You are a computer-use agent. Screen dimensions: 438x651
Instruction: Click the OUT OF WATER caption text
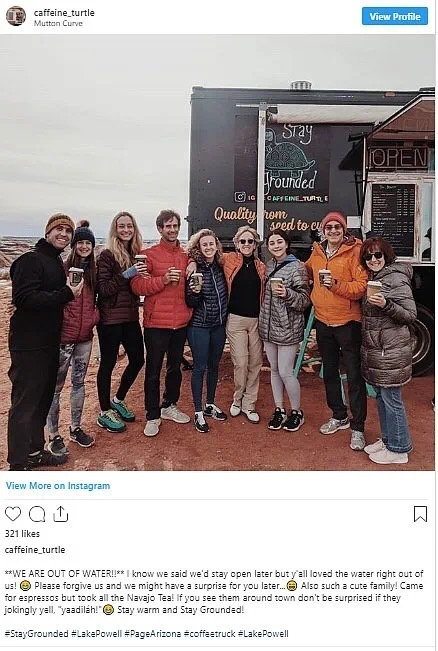point(64,574)
